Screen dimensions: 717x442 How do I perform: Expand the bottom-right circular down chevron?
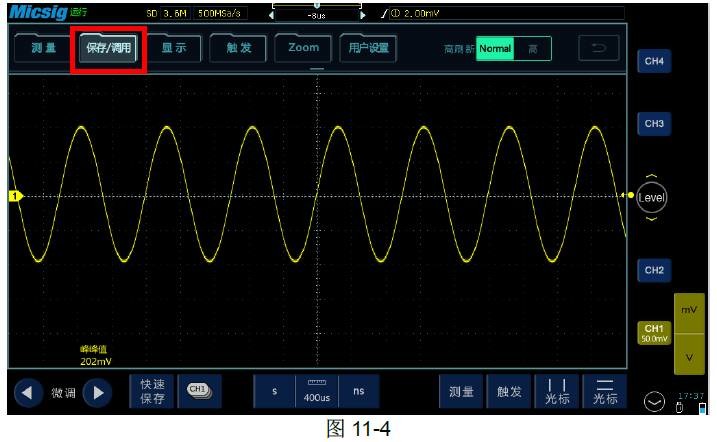[653, 402]
